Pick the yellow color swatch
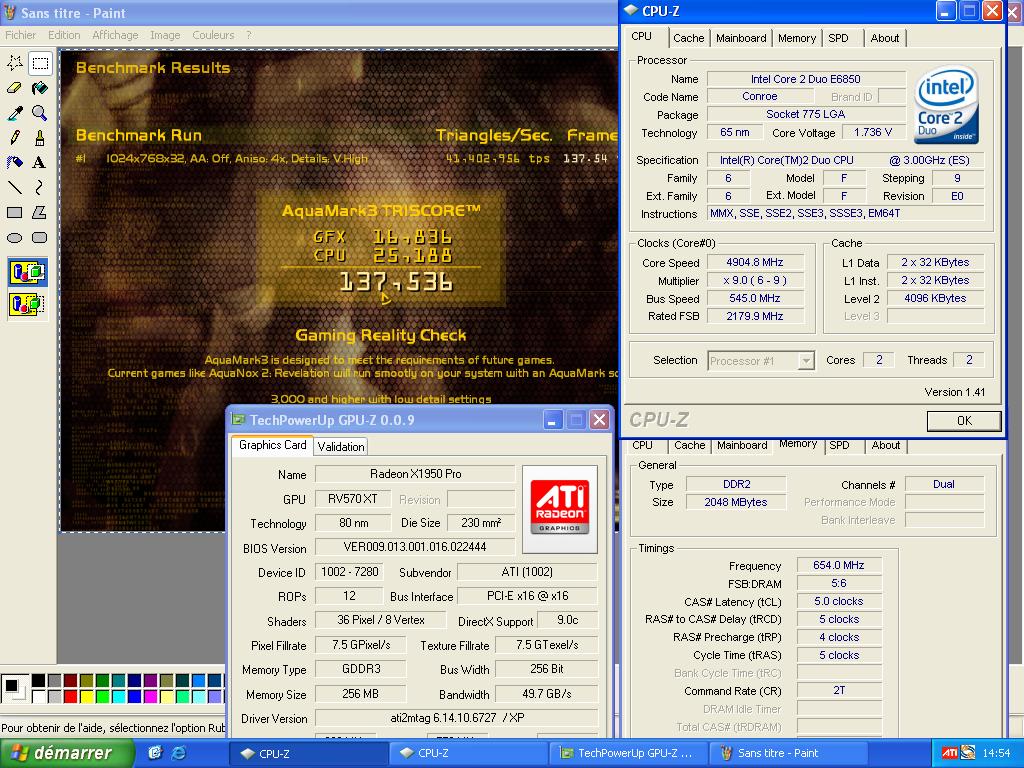This screenshot has height=768, width=1024. (86, 696)
